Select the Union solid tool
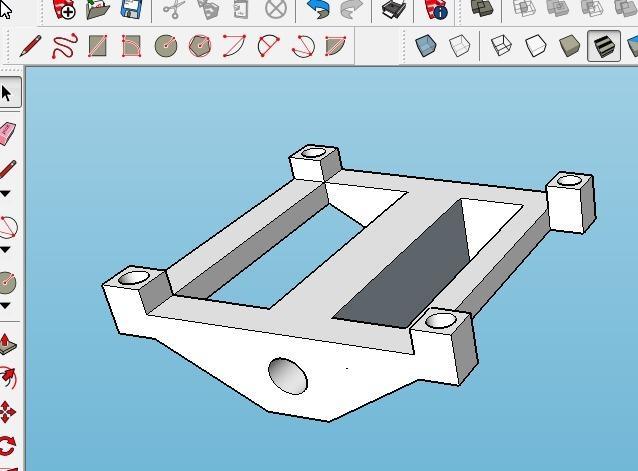The width and height of the screenshot is (638, 471). [558, 8]
